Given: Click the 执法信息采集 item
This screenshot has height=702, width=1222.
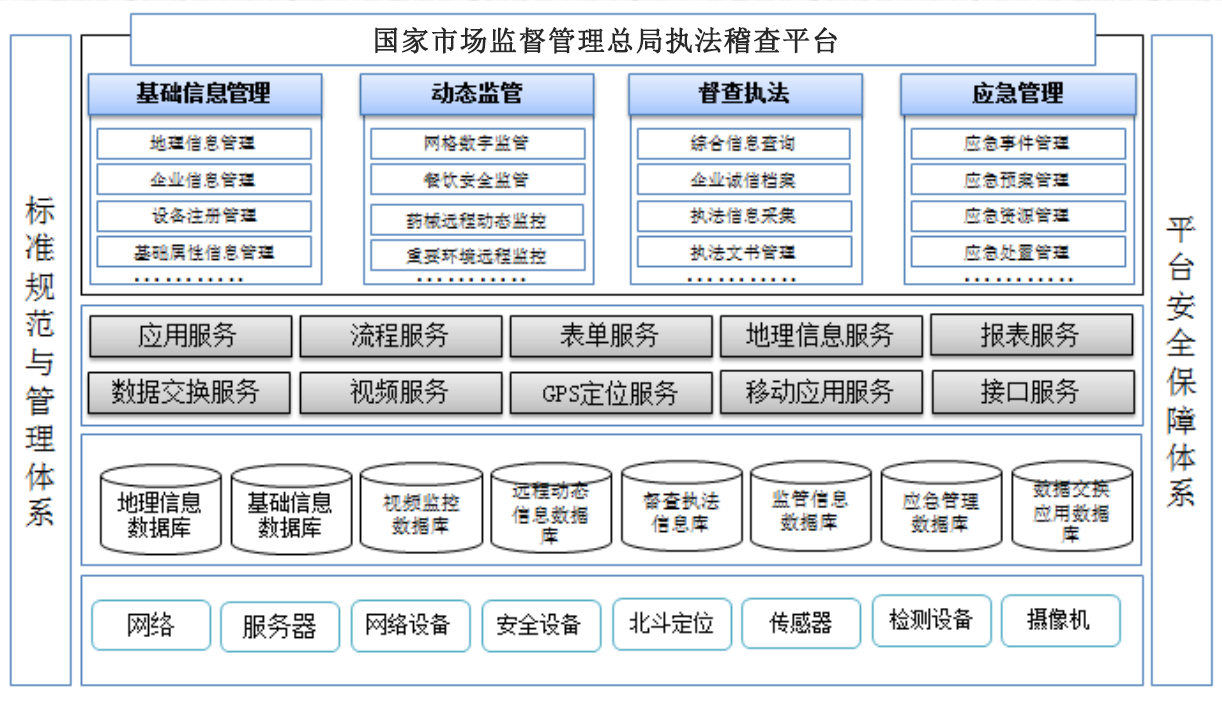Looking at the screenshot, I should tap(745, 216).
